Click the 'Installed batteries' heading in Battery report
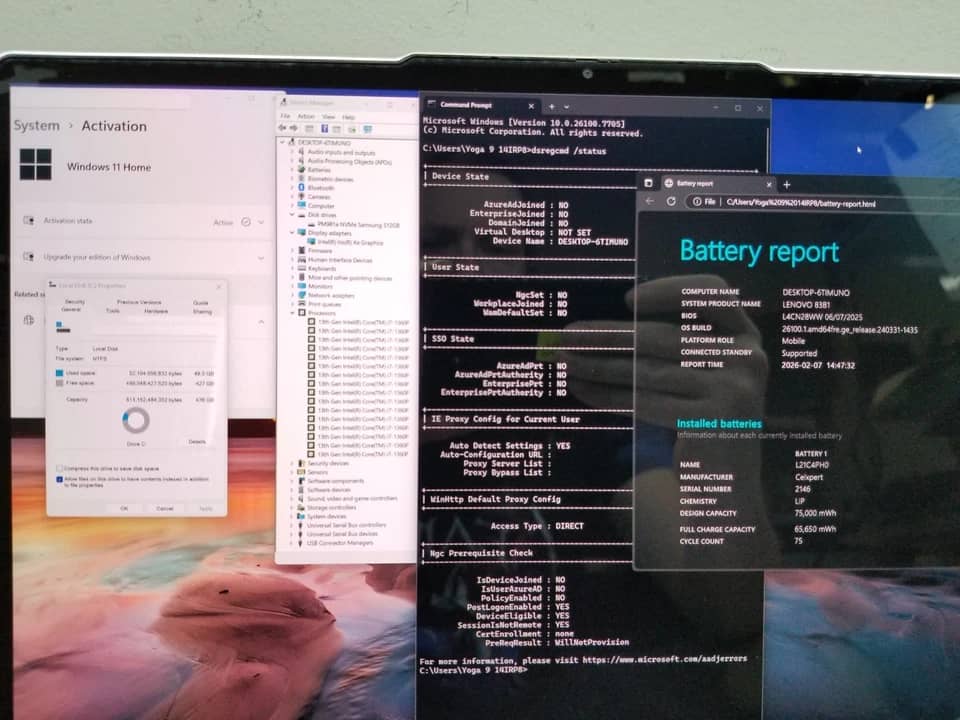 719,423
